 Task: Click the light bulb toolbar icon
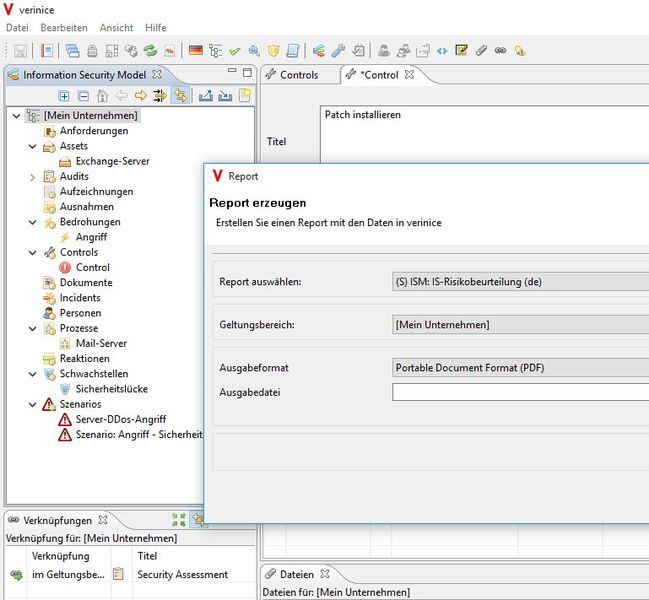[x=519, y=51]
